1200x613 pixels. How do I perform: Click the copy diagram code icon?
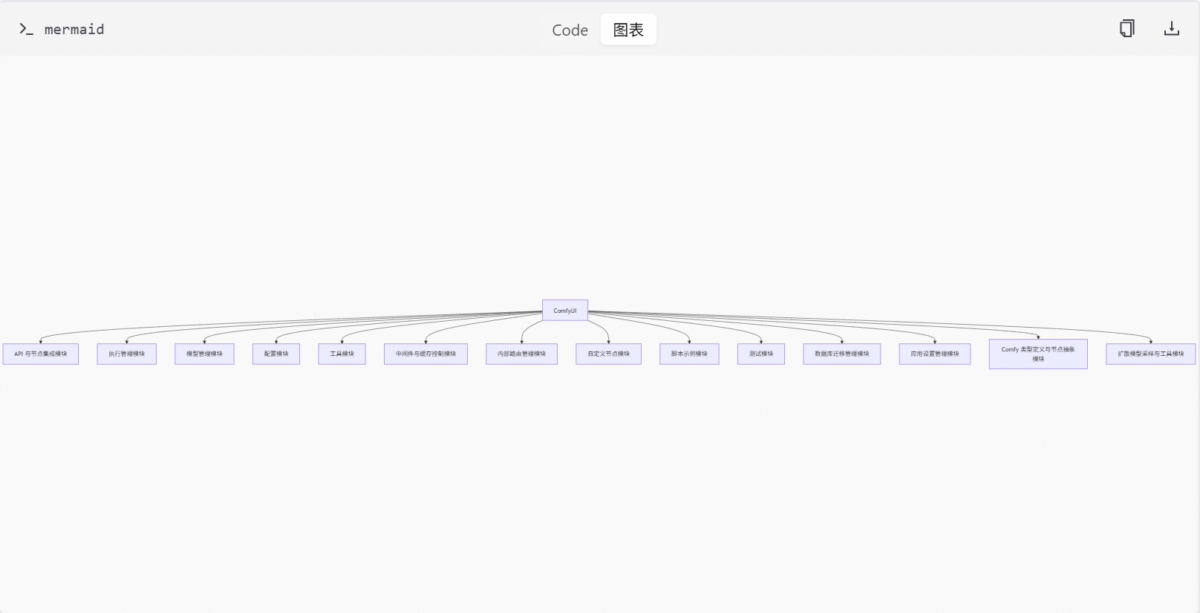pyautogui.click(x=1127, y=29)
